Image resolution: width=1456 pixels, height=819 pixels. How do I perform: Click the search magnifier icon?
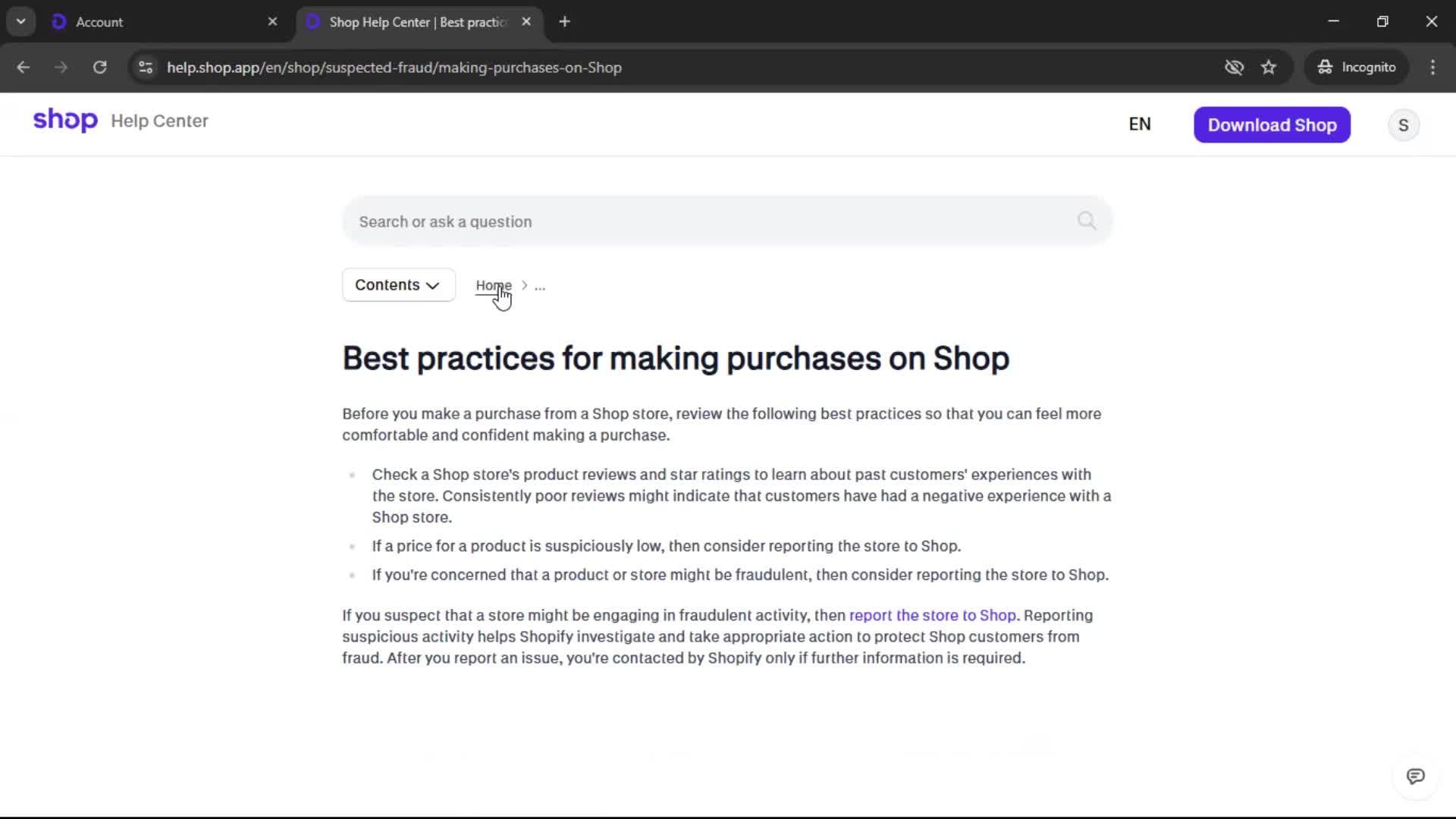(x=1087, y=221)
